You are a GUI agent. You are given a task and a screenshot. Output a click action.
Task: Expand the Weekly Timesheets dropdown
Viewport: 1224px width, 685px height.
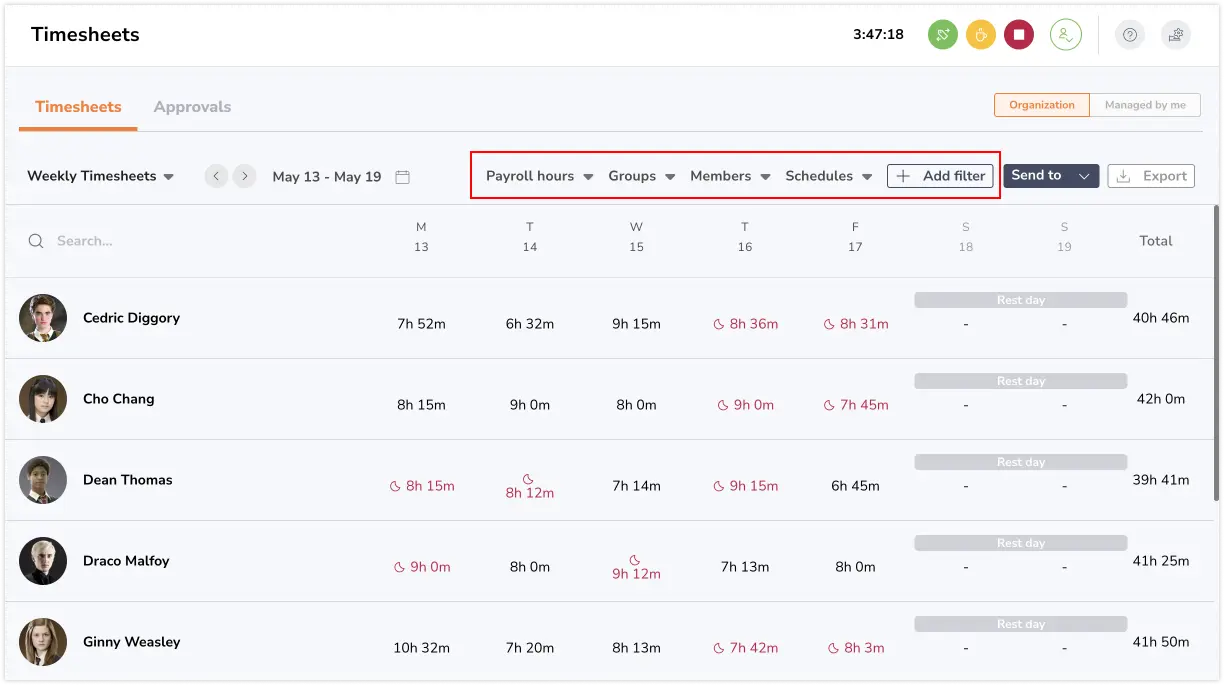(100, 175)
